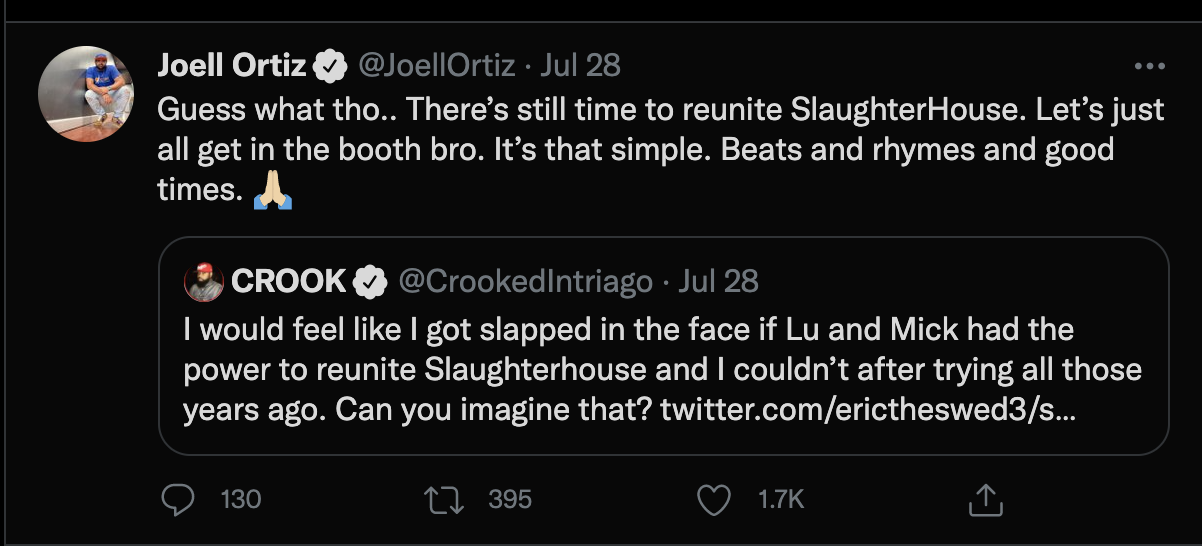The height and width of the screenshot is (546, 1202).
Task: Open the Joell Ortiz display name
Action: tap(233, 66)
